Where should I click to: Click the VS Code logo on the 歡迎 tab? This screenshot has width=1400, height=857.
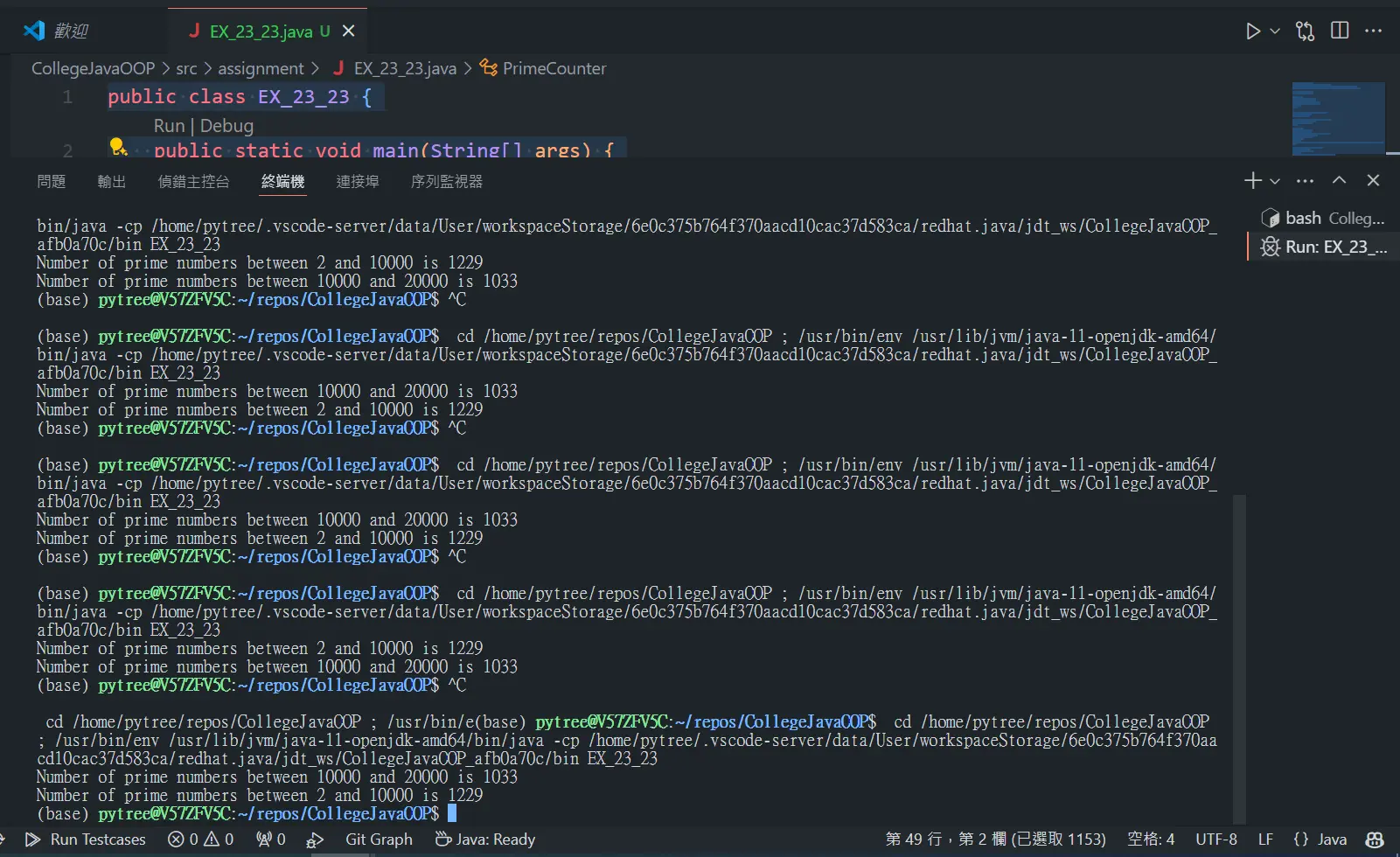pos(34,31)
